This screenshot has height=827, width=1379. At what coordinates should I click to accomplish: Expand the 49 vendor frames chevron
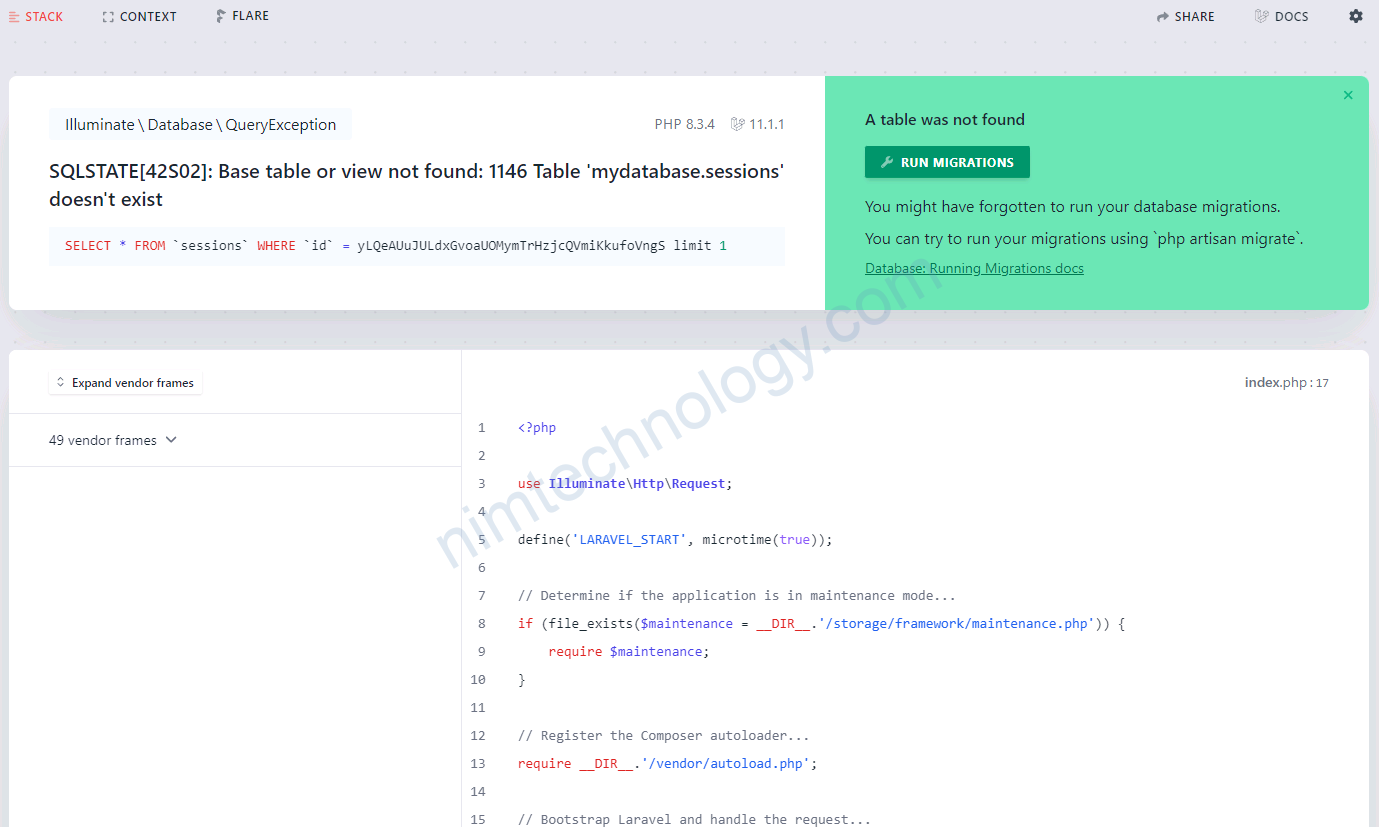click(171, 440)
